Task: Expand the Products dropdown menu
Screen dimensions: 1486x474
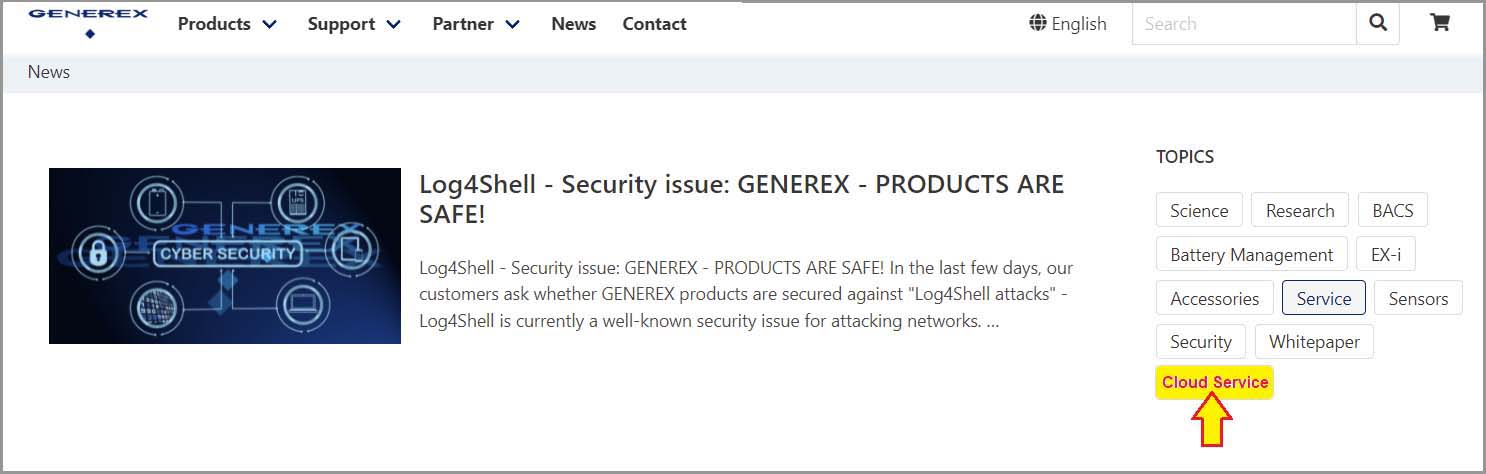Action: click(227, 24)
